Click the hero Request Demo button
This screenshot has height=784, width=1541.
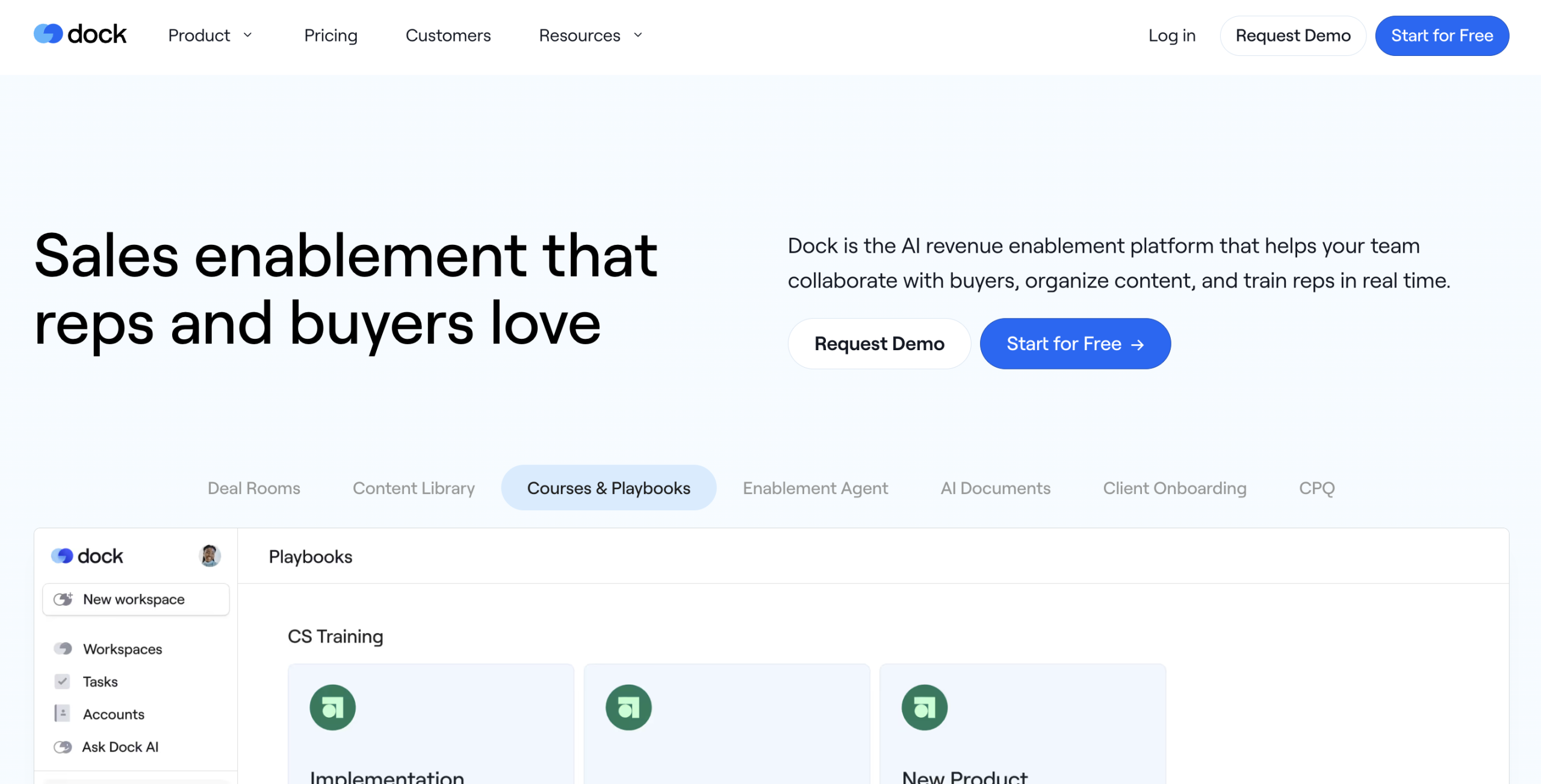879,344
